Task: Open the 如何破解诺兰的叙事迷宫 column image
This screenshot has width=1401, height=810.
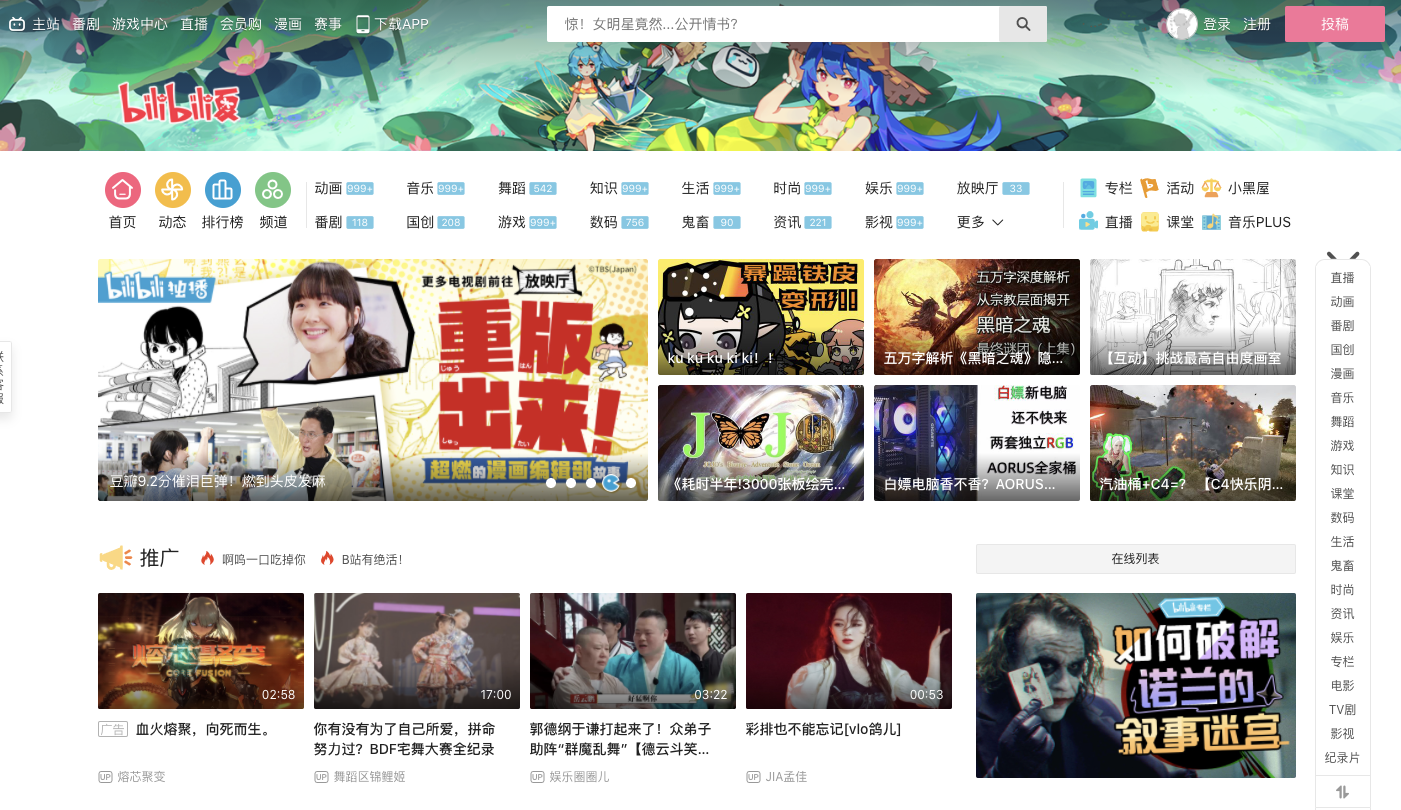Action: [1136, 686]
